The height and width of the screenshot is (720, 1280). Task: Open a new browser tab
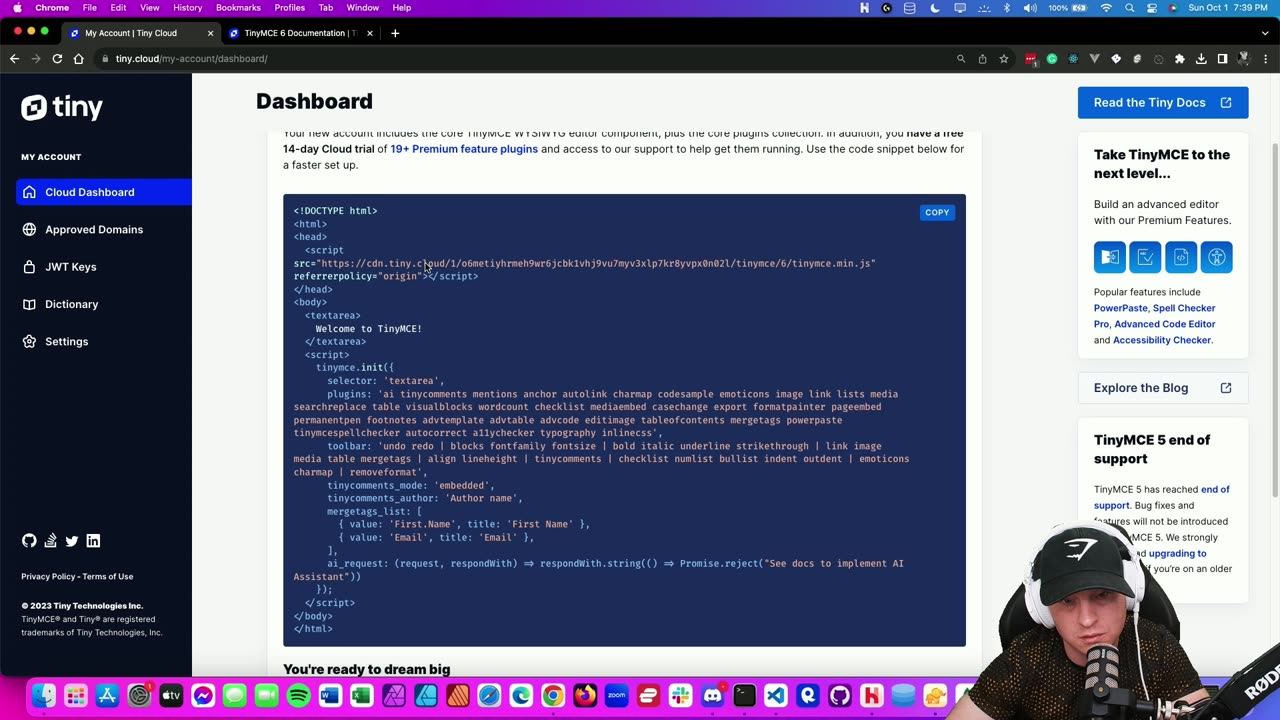pos(395,33)
